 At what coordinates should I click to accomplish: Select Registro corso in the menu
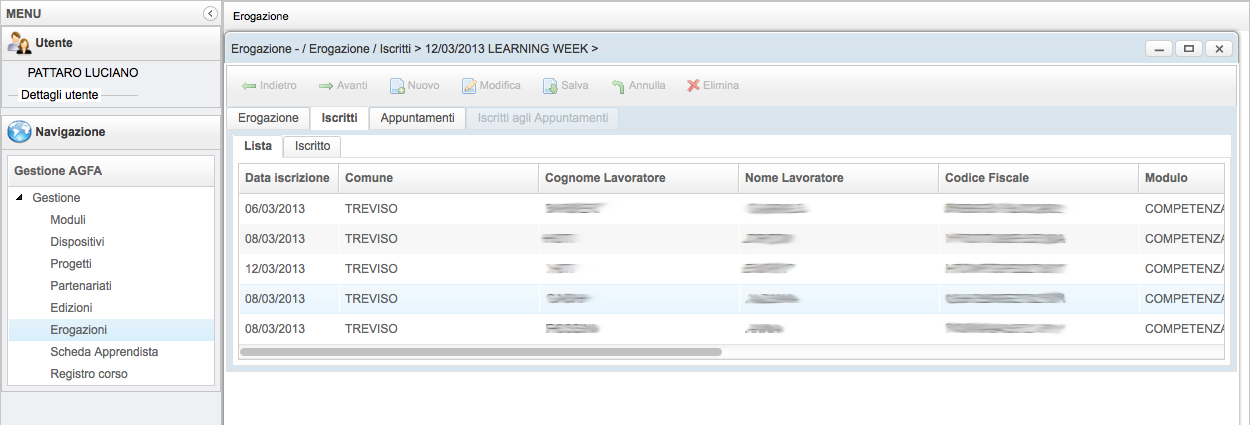(x=89, y=374)
